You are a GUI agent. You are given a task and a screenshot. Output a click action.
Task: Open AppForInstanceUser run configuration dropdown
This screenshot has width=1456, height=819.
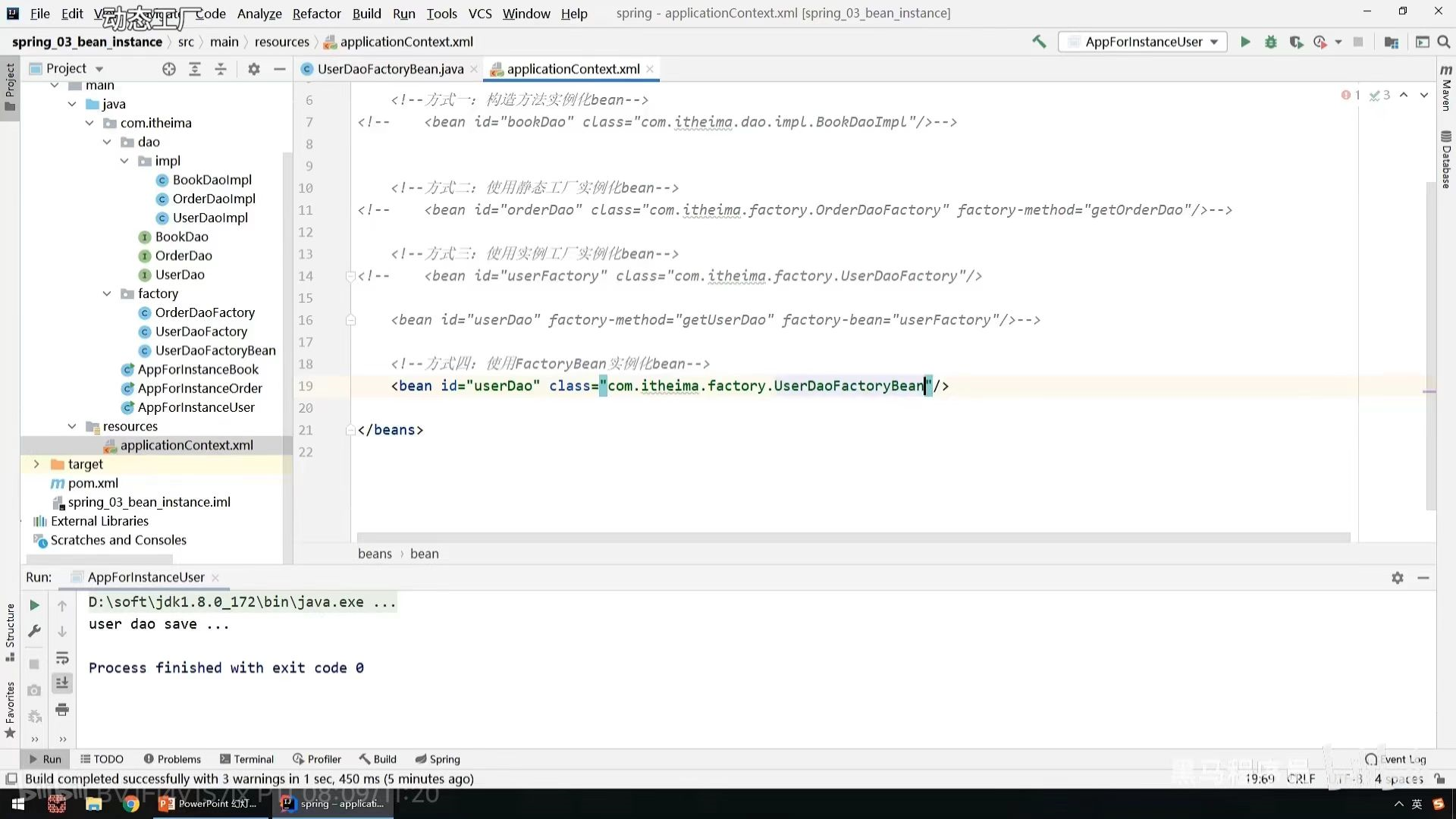pyautogui.click(x=1144, y=42)
